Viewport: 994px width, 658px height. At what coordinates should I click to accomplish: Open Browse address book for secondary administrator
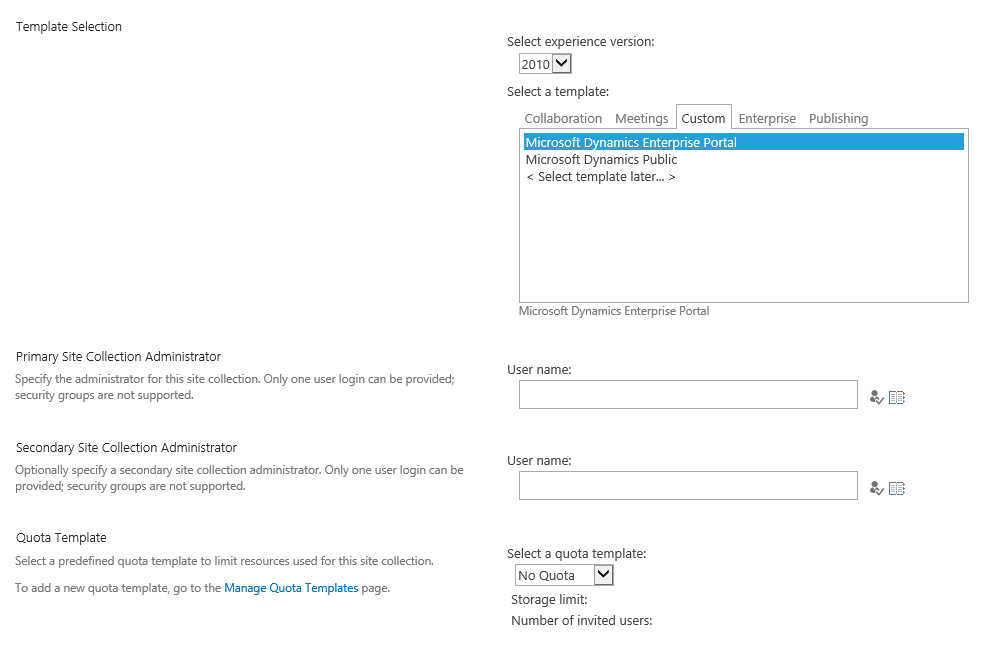pyautogui.click(x=897, y=488)
